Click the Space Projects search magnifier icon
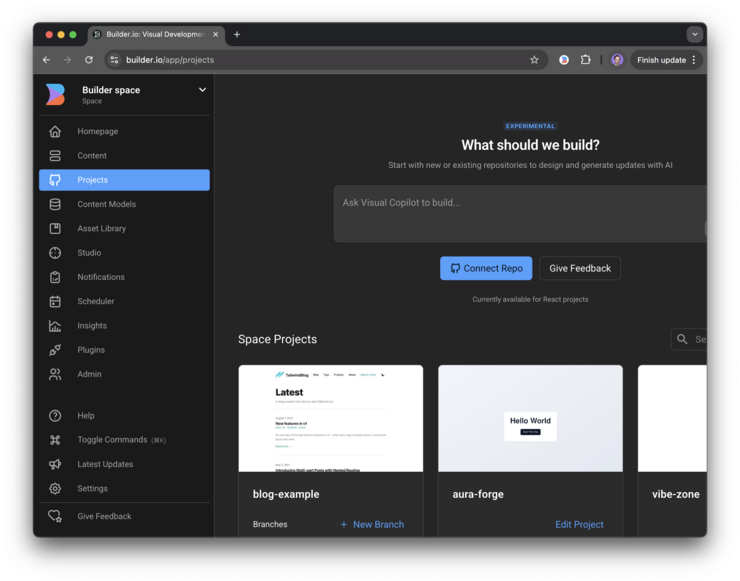The width and height of the screenshot is (740, 581). click(682, 339)
